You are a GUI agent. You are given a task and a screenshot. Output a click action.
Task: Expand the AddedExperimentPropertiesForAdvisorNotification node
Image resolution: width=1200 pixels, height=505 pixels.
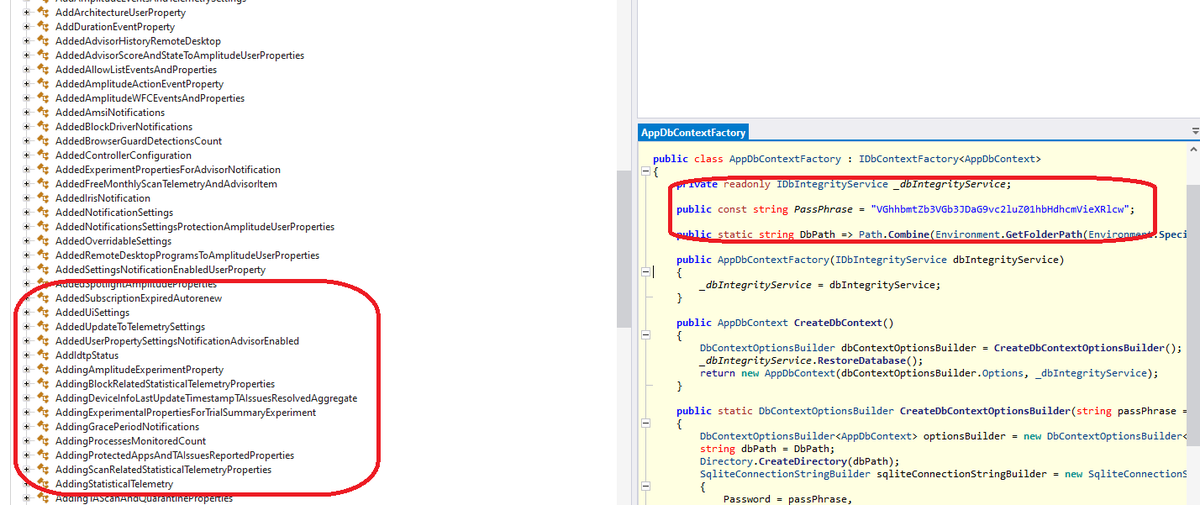[x=27, y=170]
